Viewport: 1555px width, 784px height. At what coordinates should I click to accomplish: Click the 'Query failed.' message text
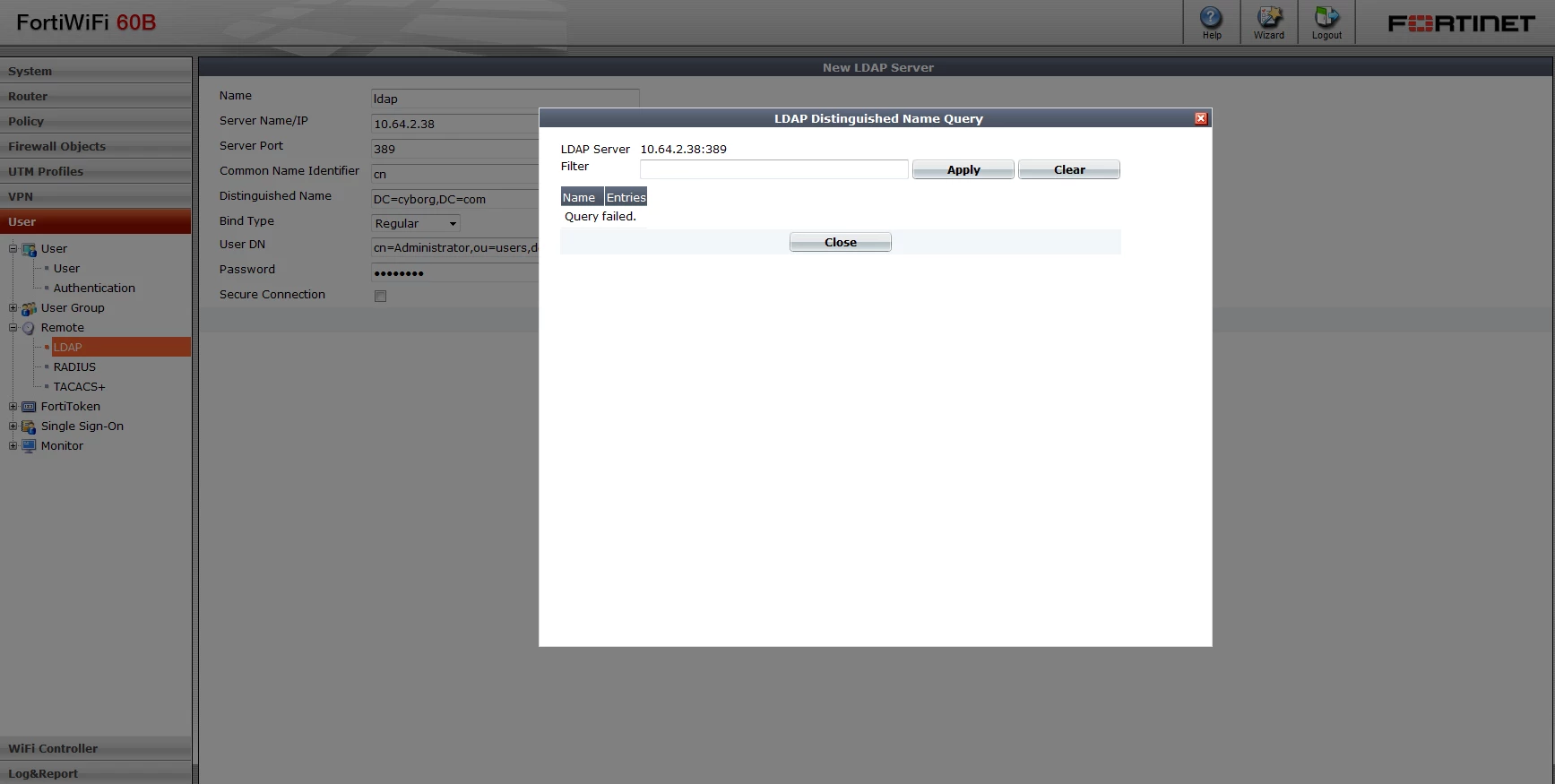point(600,217)
